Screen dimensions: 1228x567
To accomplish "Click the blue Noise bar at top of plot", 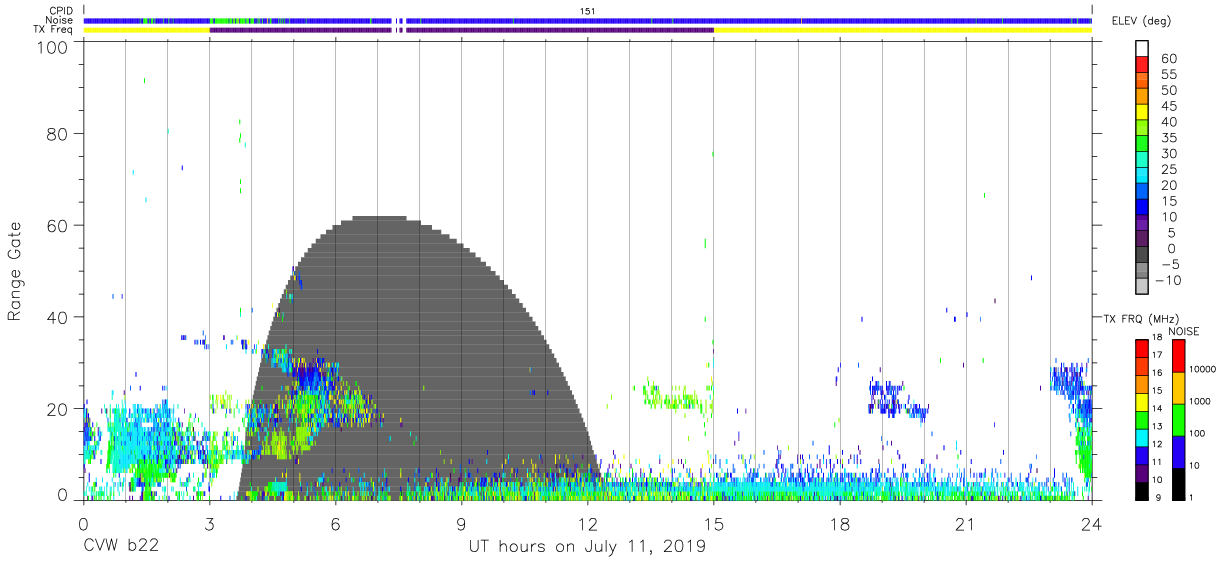I will [587, 20].
